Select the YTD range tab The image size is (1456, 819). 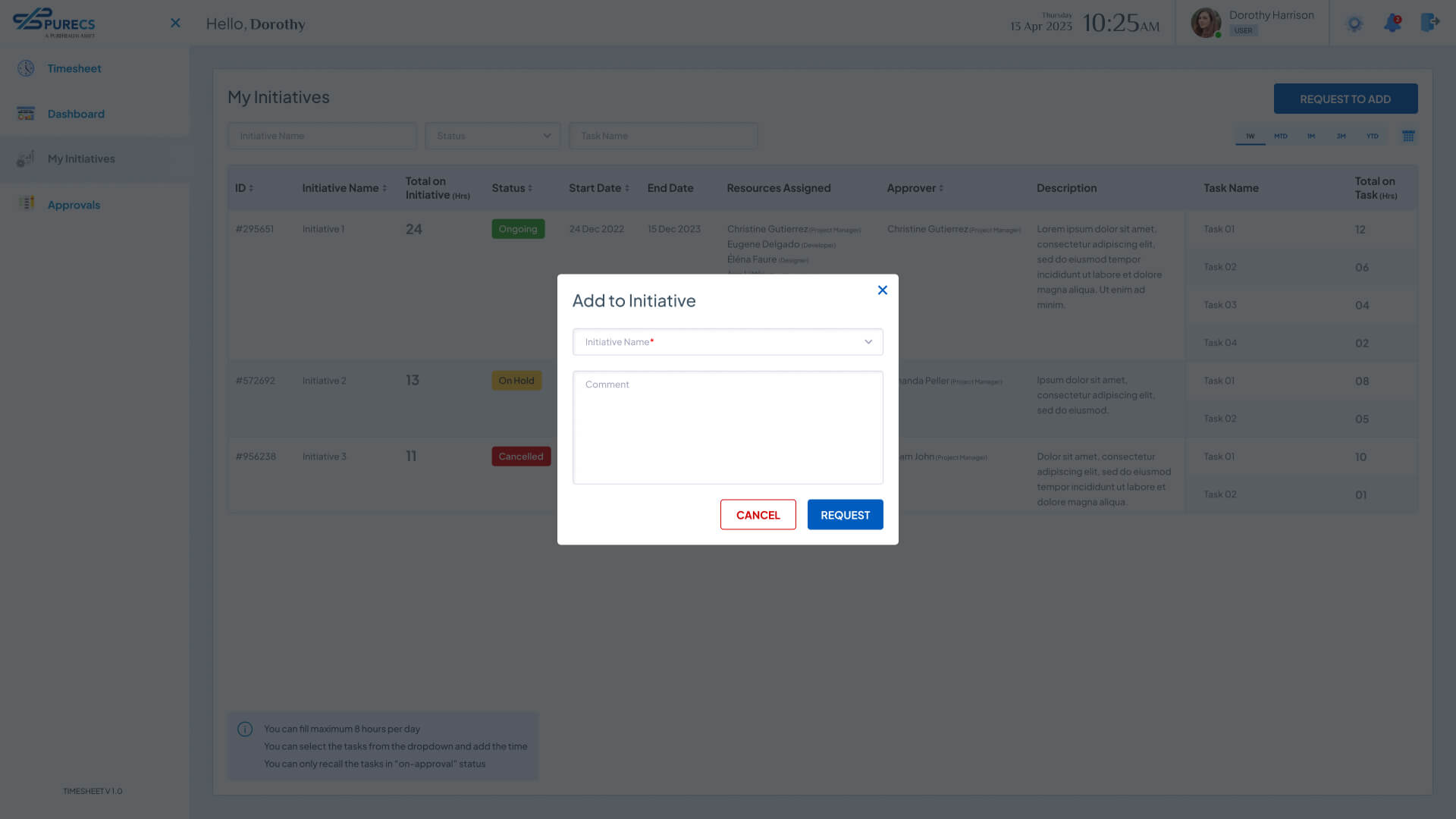coord(1372,136)
